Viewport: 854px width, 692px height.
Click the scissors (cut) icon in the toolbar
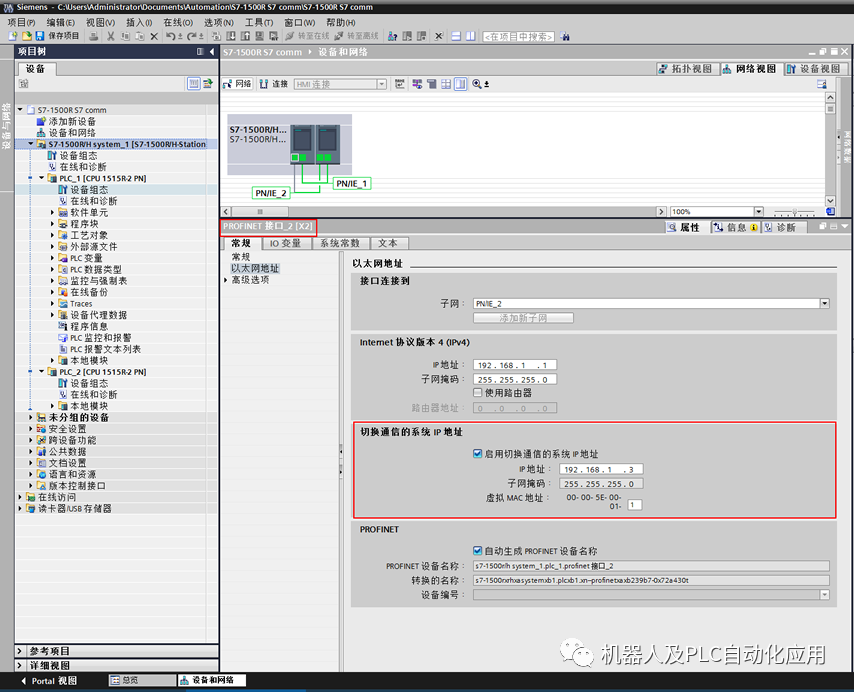point(109,34)
